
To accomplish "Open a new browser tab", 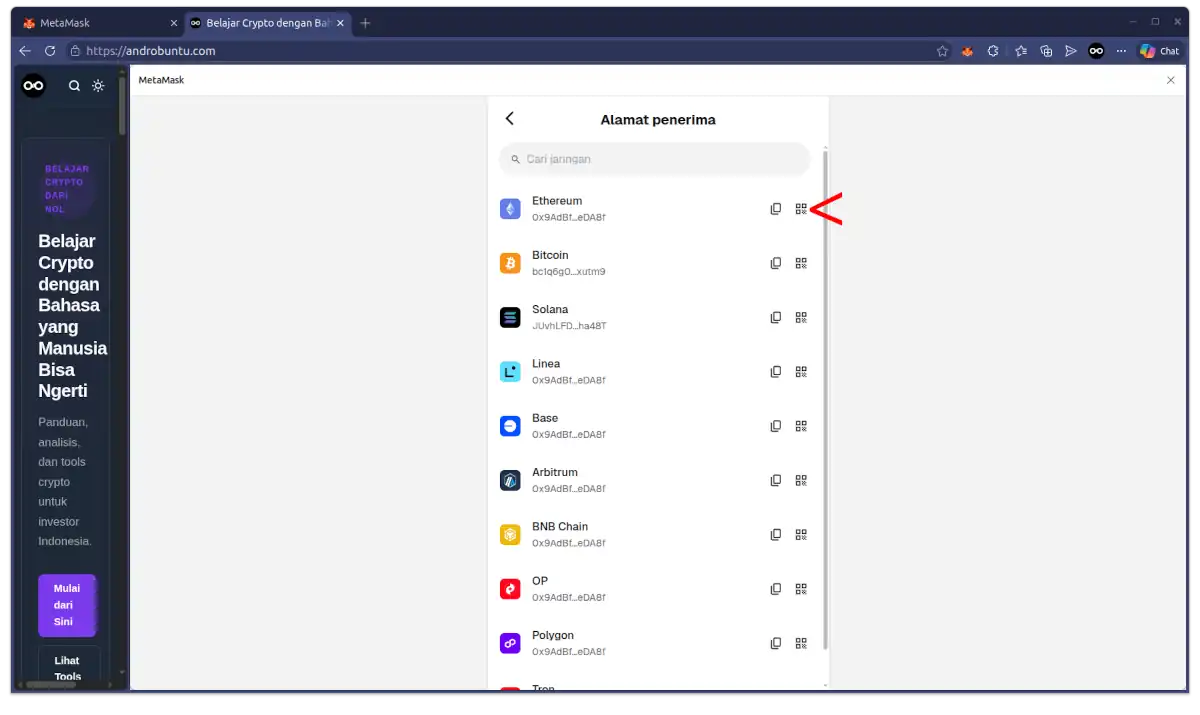I will [365, 23].
